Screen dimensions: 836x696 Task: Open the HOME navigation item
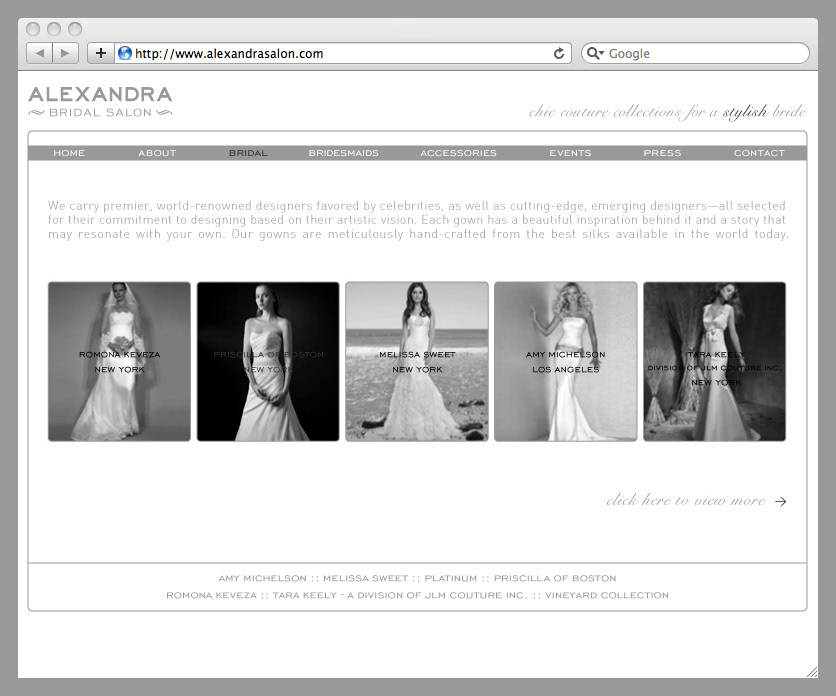(69, 153)
